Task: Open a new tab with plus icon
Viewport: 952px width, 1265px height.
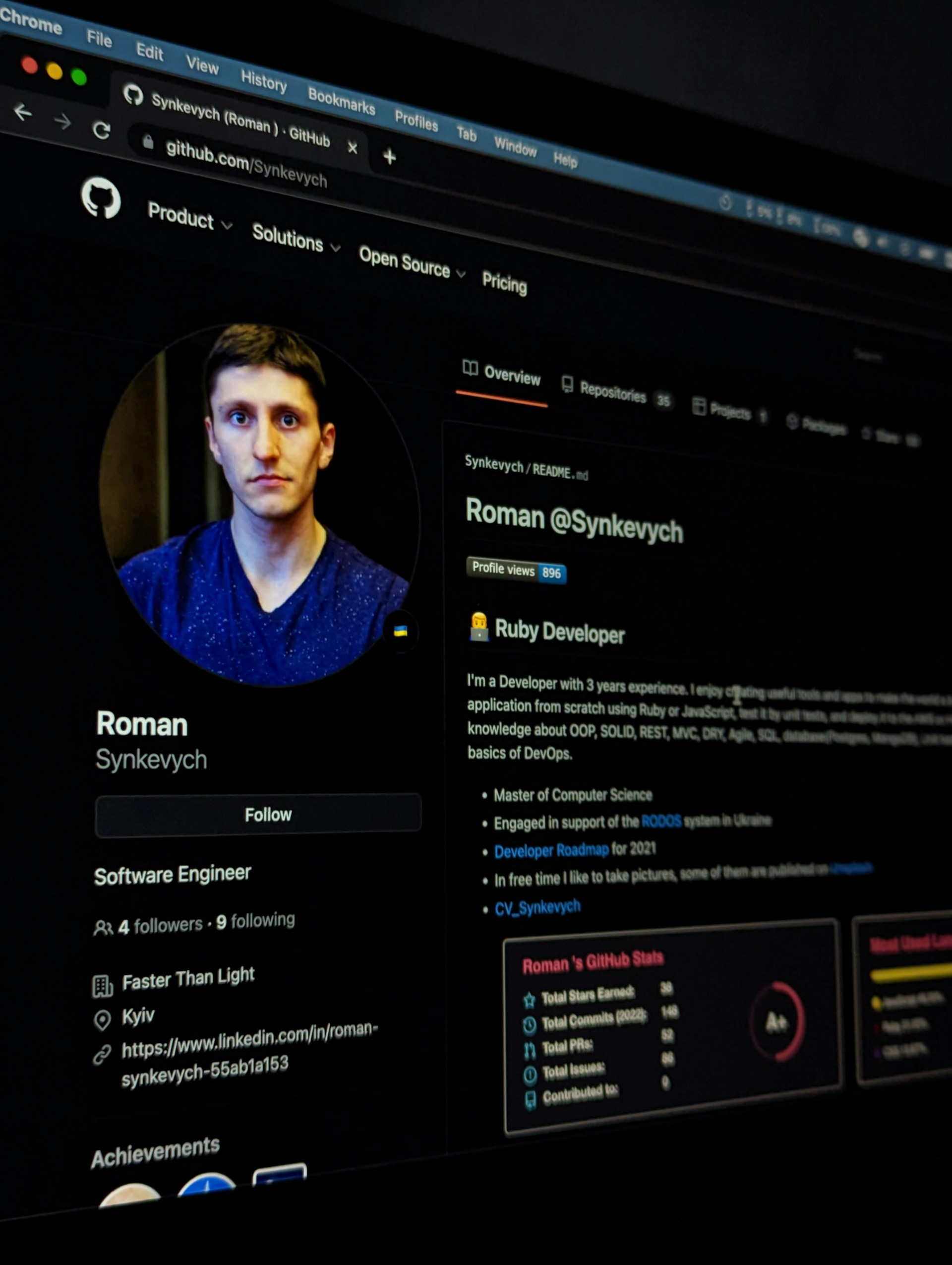Action: coord(390,157)
